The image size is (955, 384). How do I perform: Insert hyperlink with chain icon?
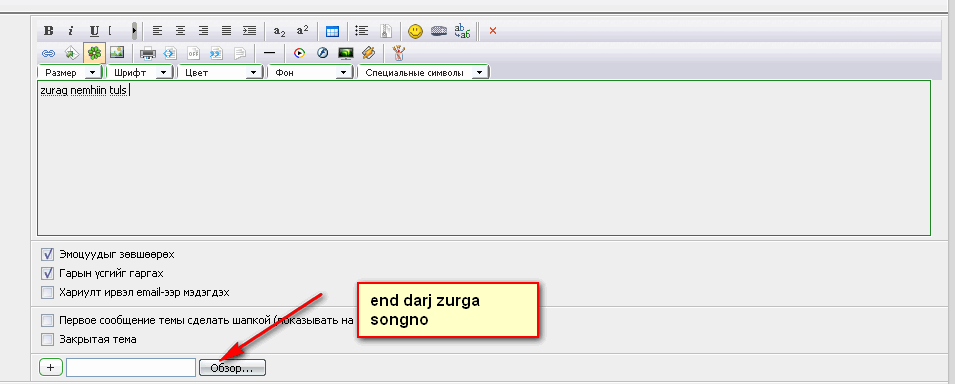pyautogui.click(x=48, y=53)
